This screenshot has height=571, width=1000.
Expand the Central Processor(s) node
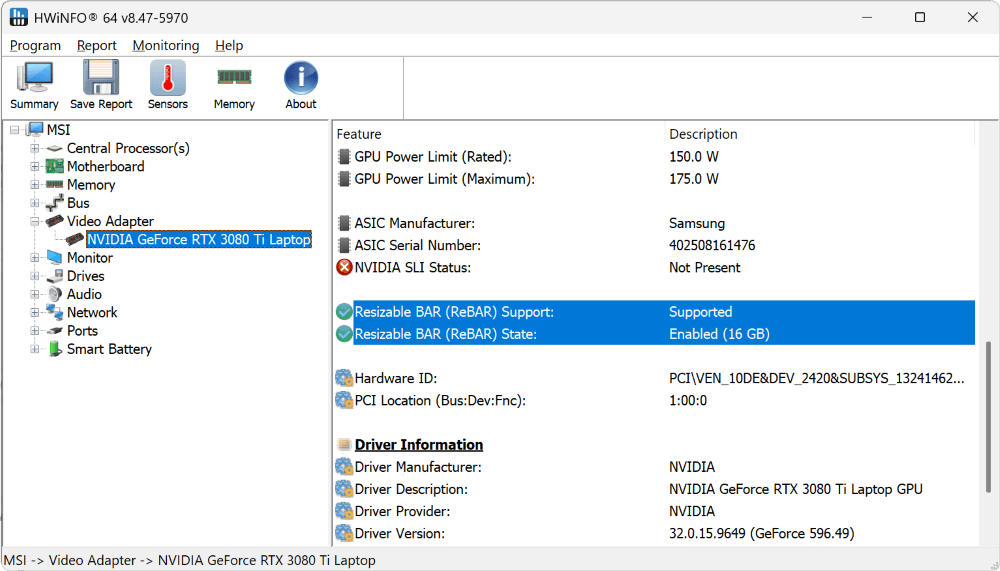tap(35, 149)
